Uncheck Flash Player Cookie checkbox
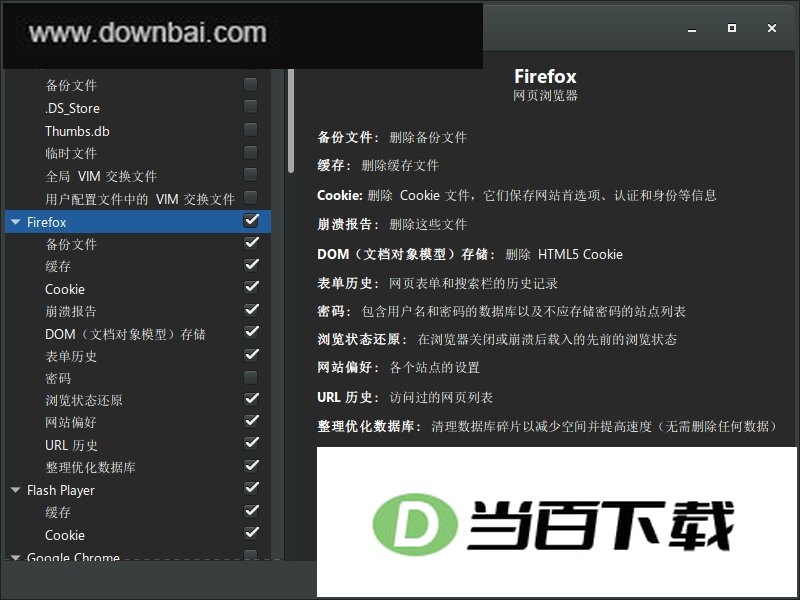 (251, 533)
